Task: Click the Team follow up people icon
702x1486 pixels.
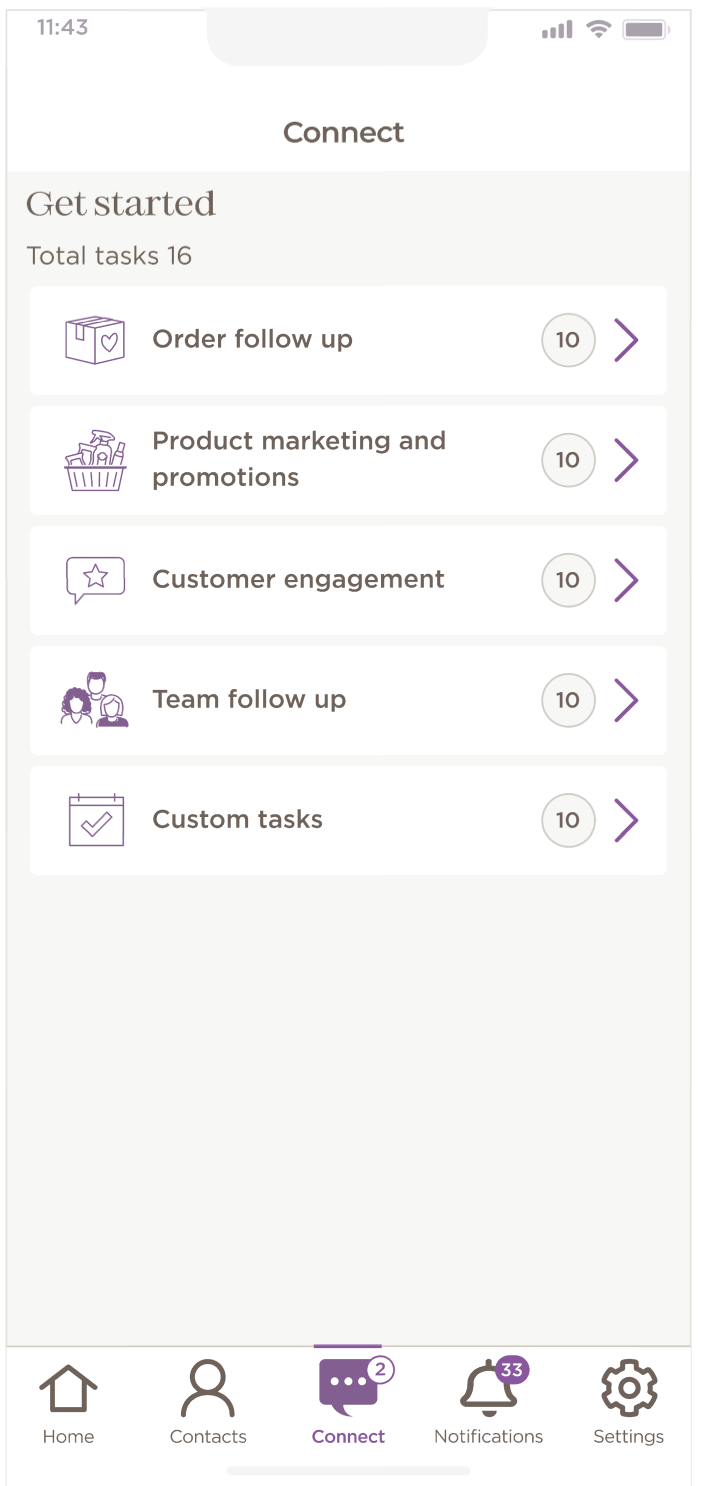Action: [x=95, y=700]
